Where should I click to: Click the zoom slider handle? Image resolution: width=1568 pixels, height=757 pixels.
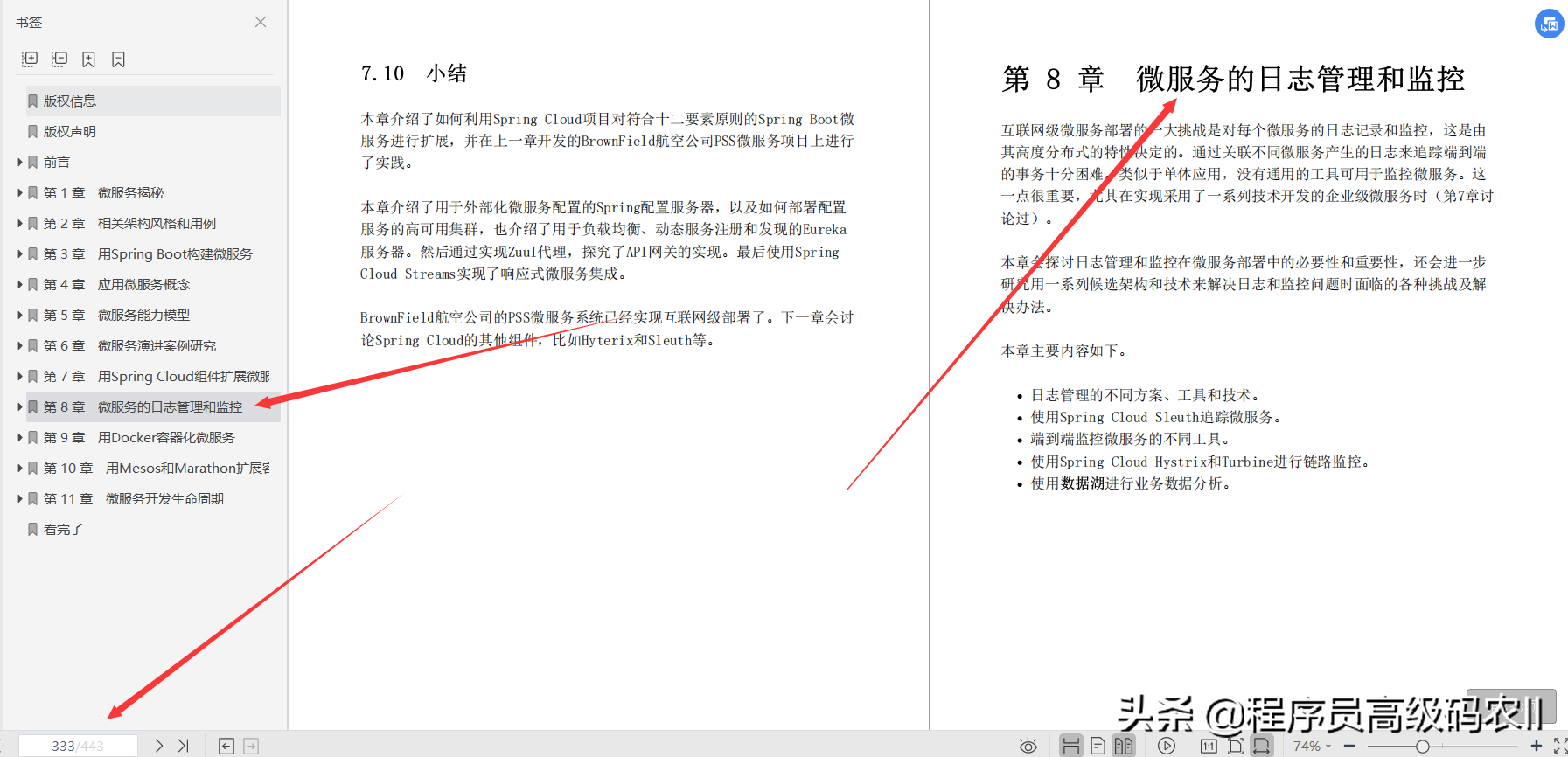pyautogui.click(x=1423, y=746)
